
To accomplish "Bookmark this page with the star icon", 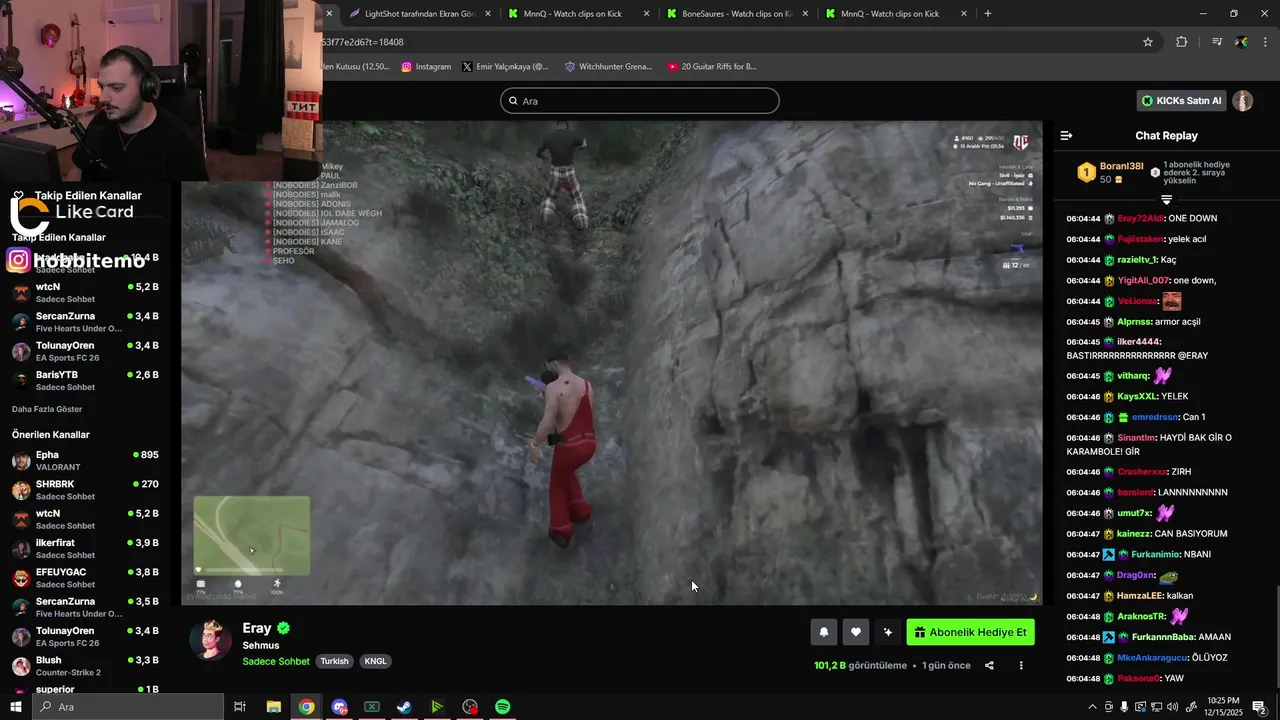I will click(1148, 42).
